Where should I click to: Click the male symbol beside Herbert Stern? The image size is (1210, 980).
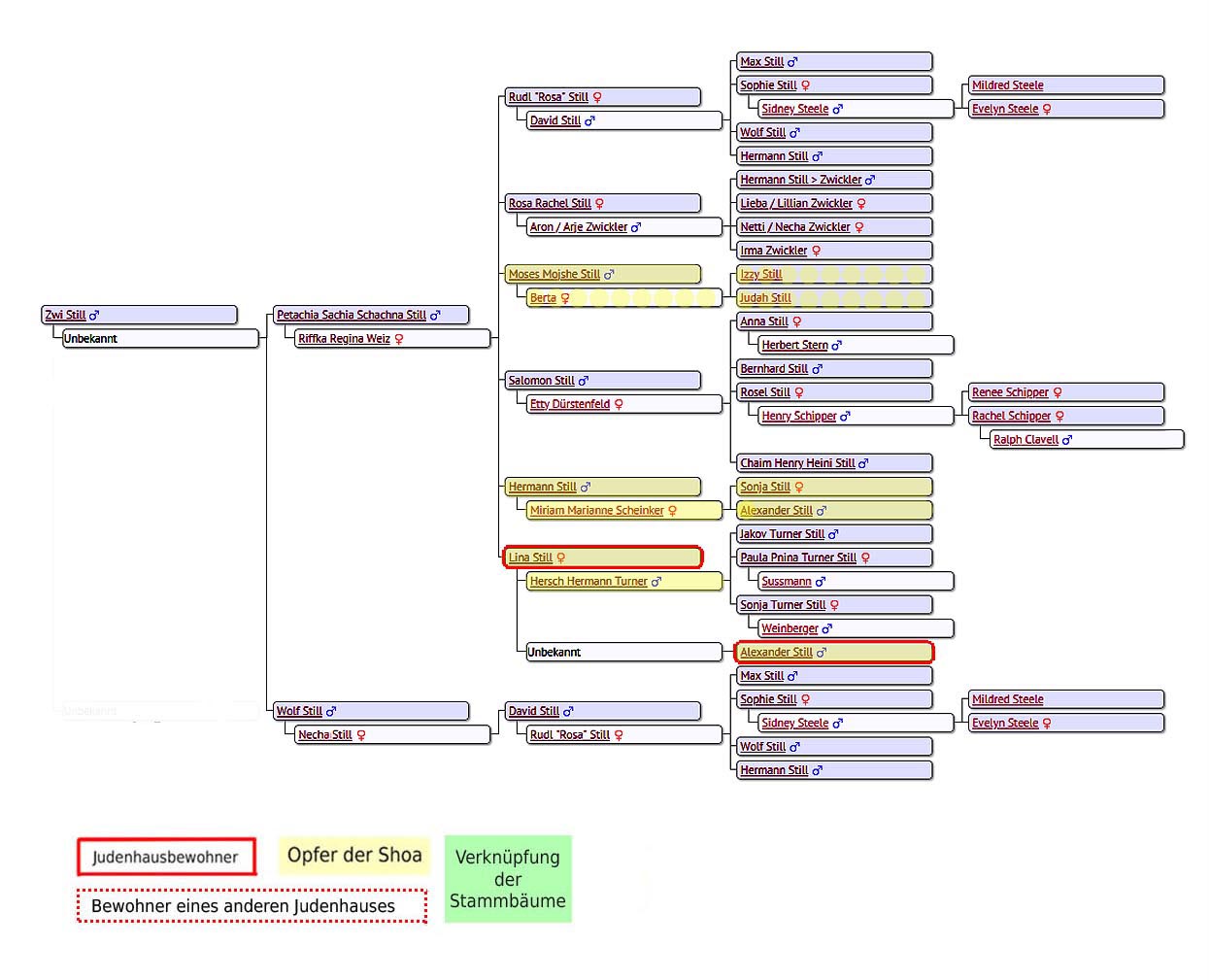pyautogui.click(x=837, y=345)
